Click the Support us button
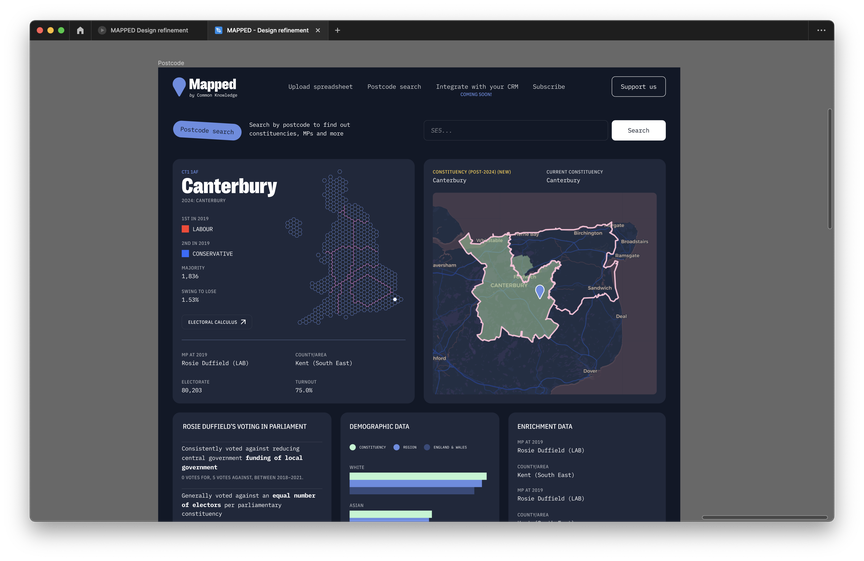The image size is (864, 561). pyautogui.click(x=638, y=87)
